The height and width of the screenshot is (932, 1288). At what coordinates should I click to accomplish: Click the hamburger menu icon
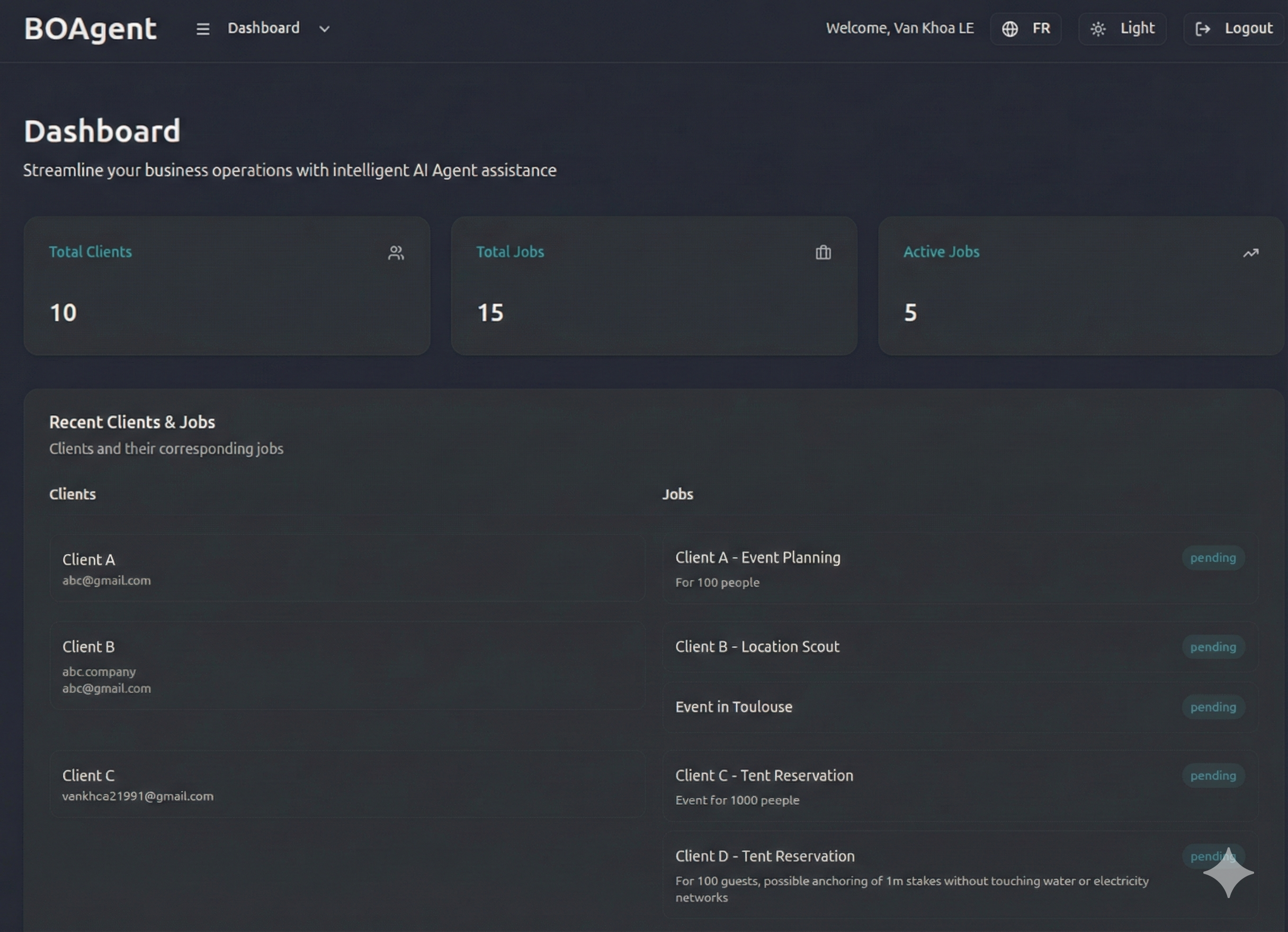(x=203, y=29)
